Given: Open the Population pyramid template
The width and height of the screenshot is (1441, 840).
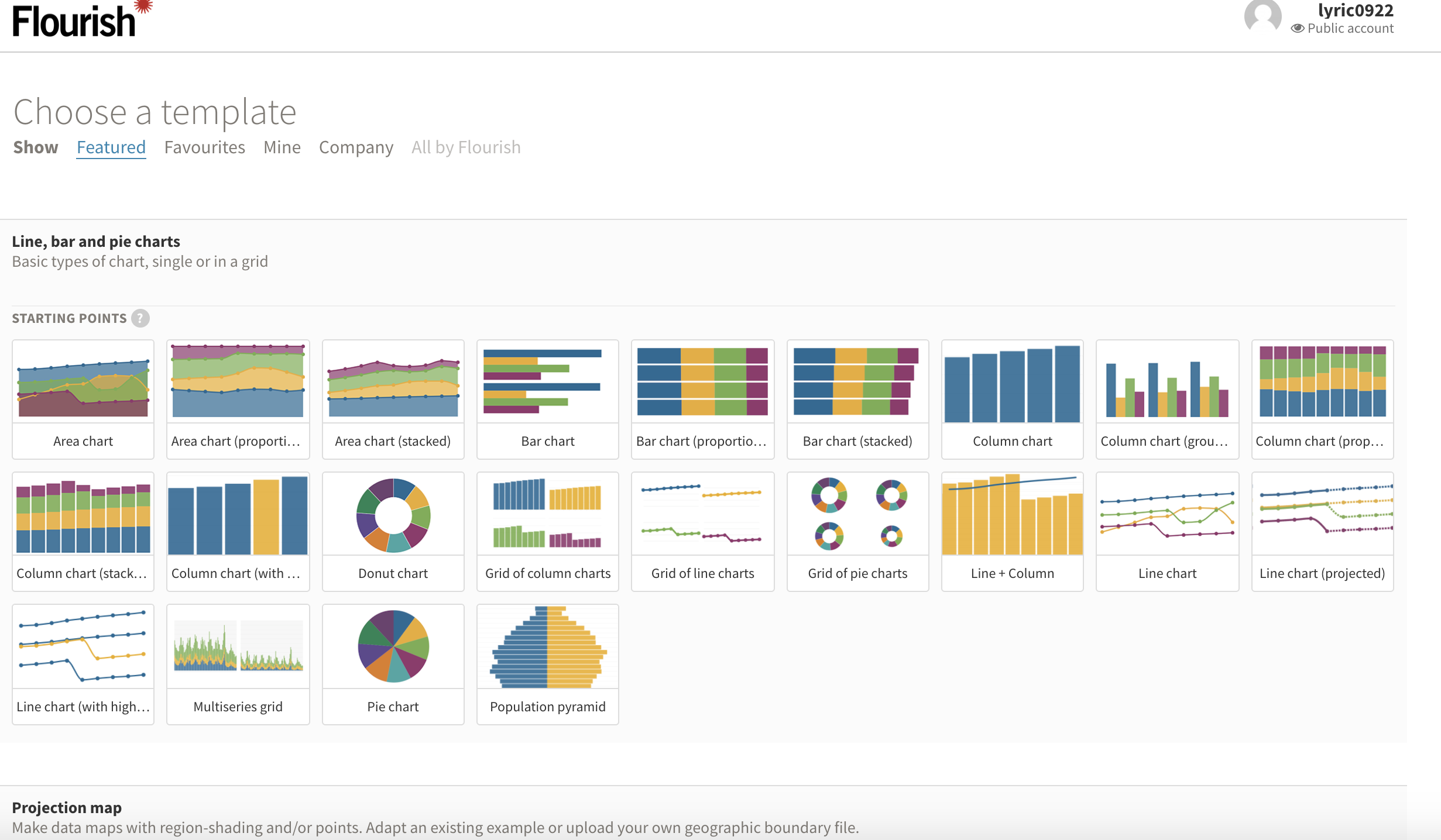Looking at the screenshot, I should [548, 665].
